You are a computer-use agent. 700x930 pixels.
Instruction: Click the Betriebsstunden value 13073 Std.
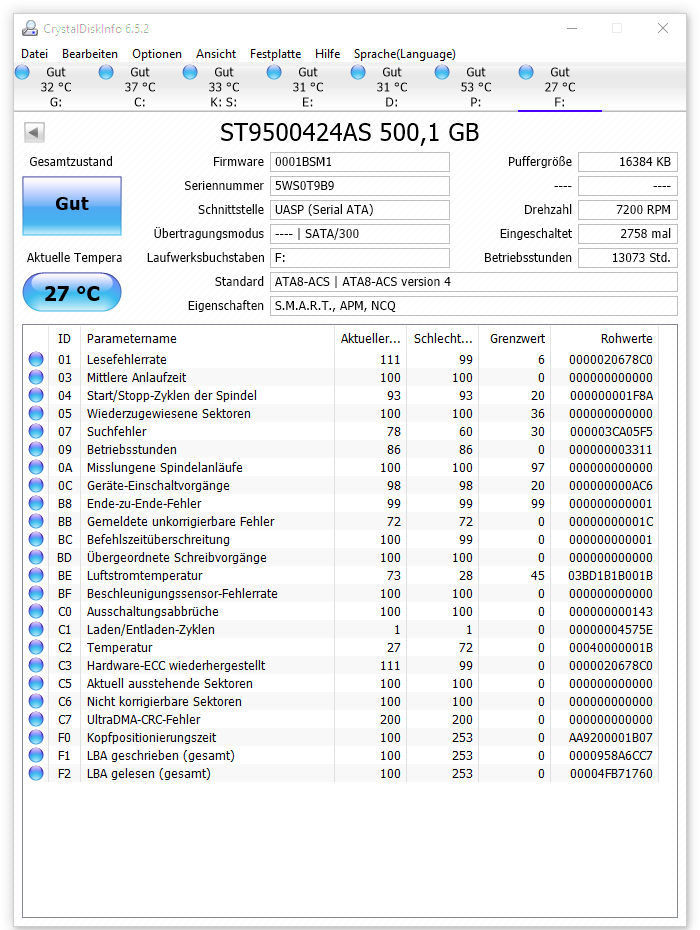(x=628, y=258)
